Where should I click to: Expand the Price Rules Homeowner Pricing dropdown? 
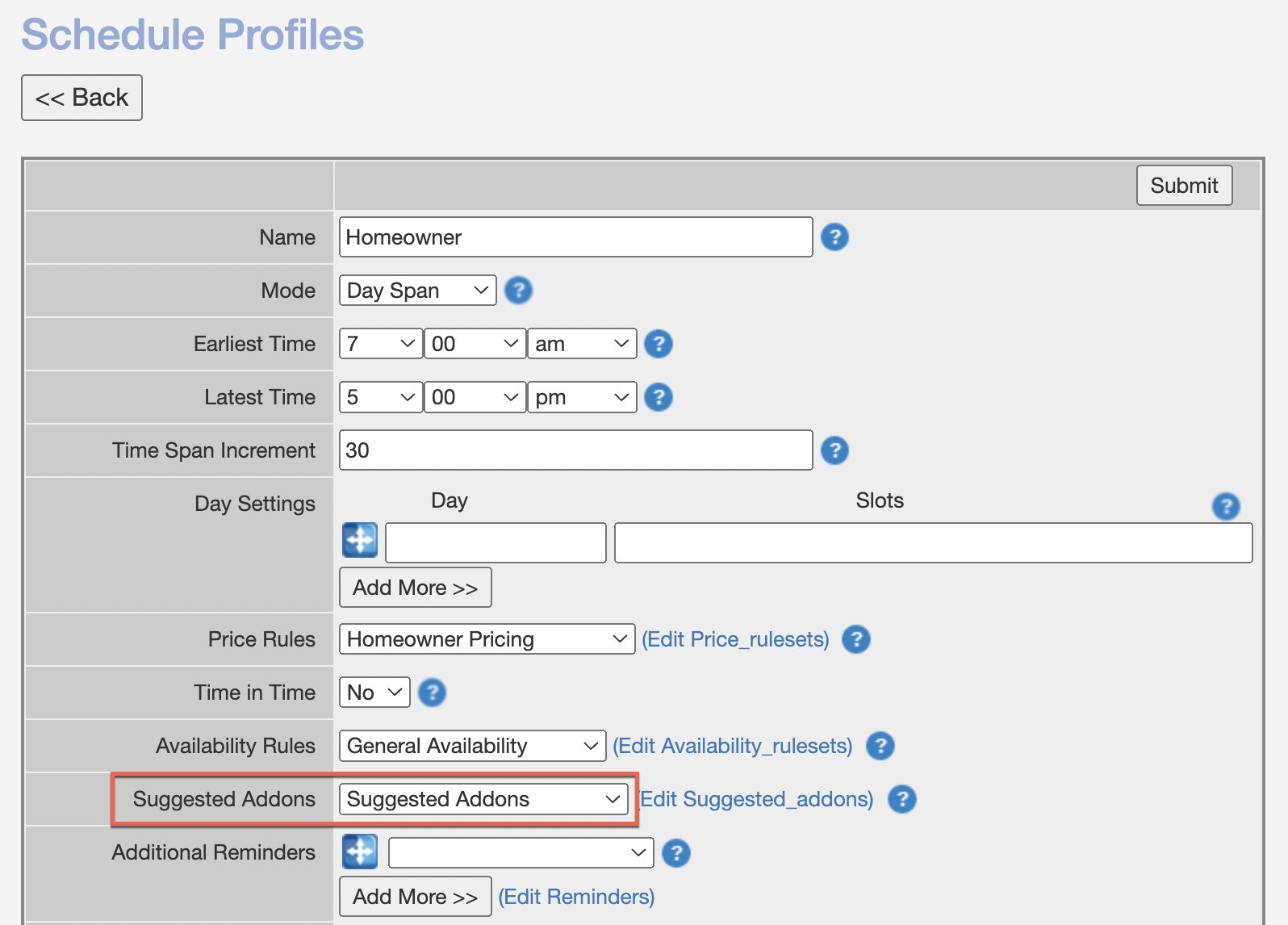point(487,639)
